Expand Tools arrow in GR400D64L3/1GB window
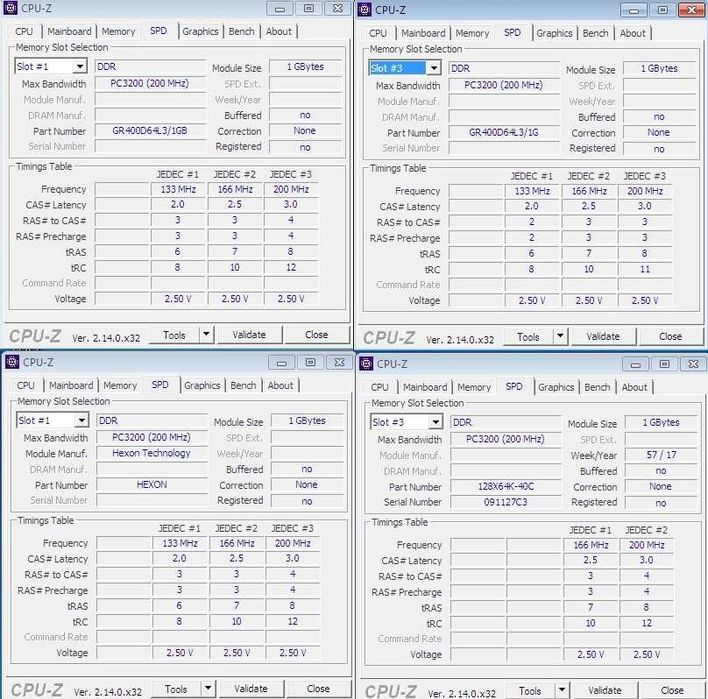This screenshot has height=699, width=708. pyautogui.click(x=206, y=335)
